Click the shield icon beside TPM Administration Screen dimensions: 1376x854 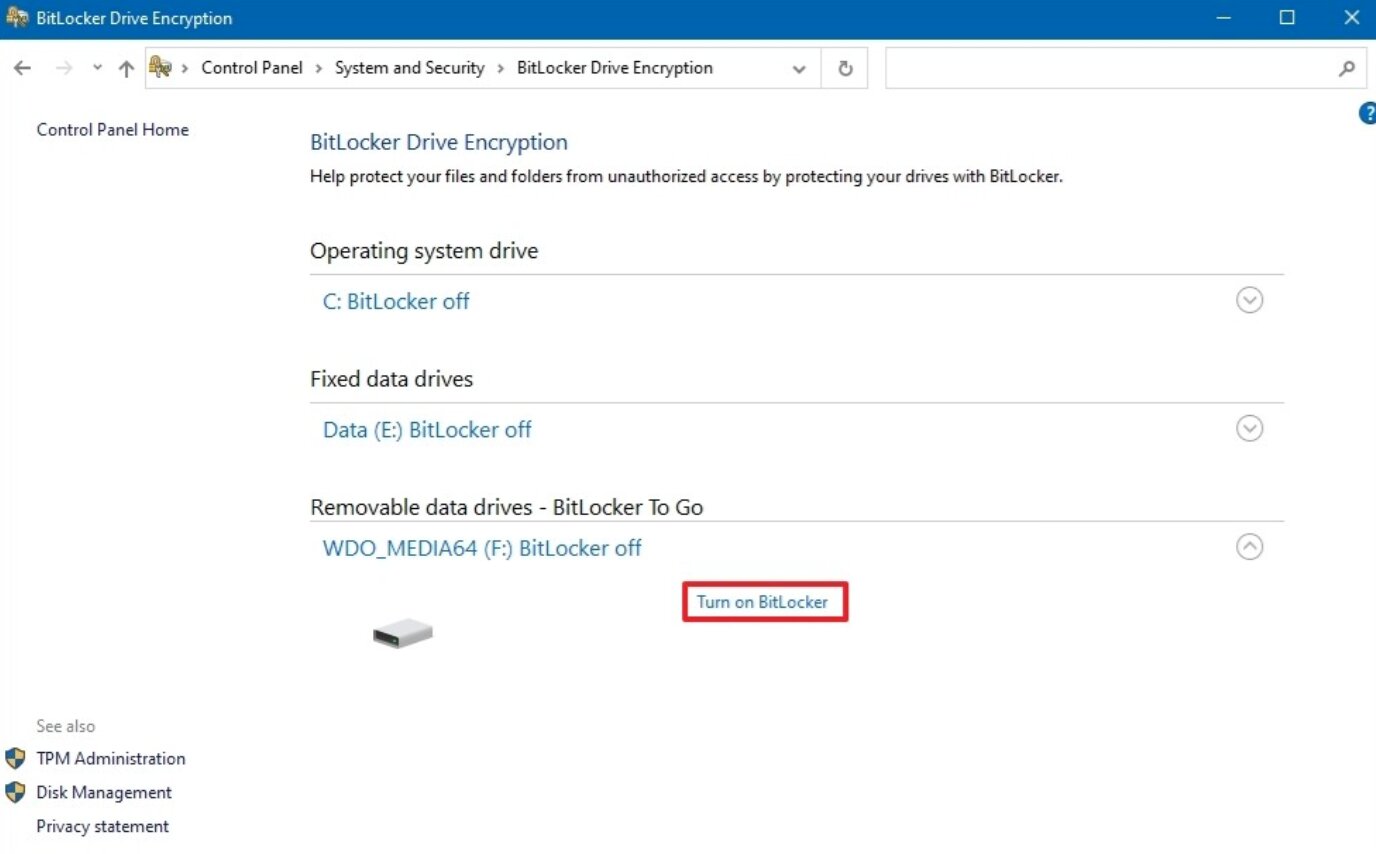[15, 758]
